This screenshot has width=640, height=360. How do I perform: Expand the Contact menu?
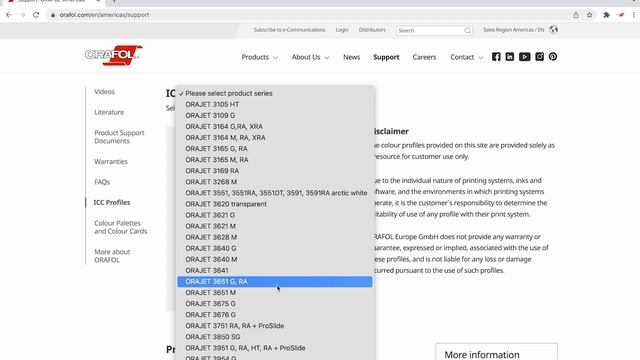click(x=467, y=57)
